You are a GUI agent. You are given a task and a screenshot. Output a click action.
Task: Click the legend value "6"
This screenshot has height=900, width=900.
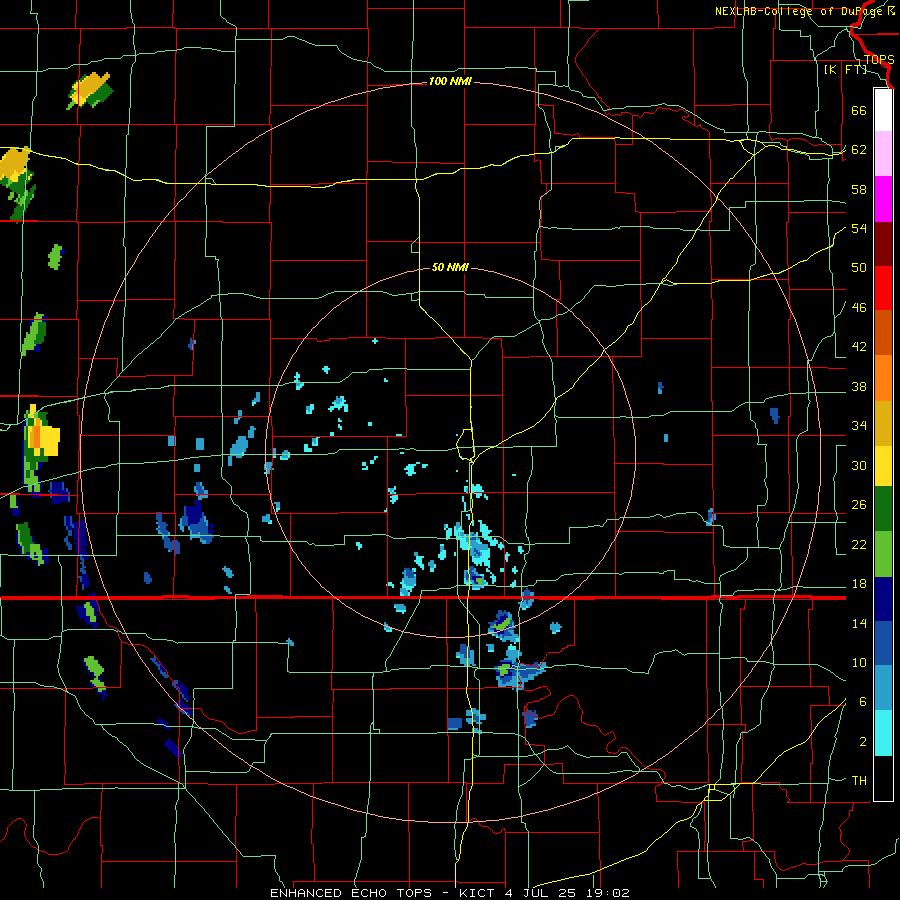tap(862, 702)
